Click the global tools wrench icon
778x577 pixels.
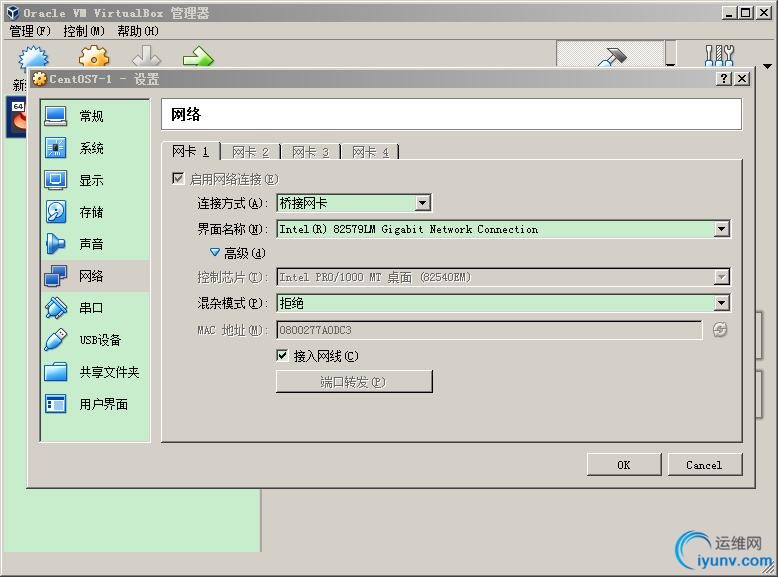point(719,55)
